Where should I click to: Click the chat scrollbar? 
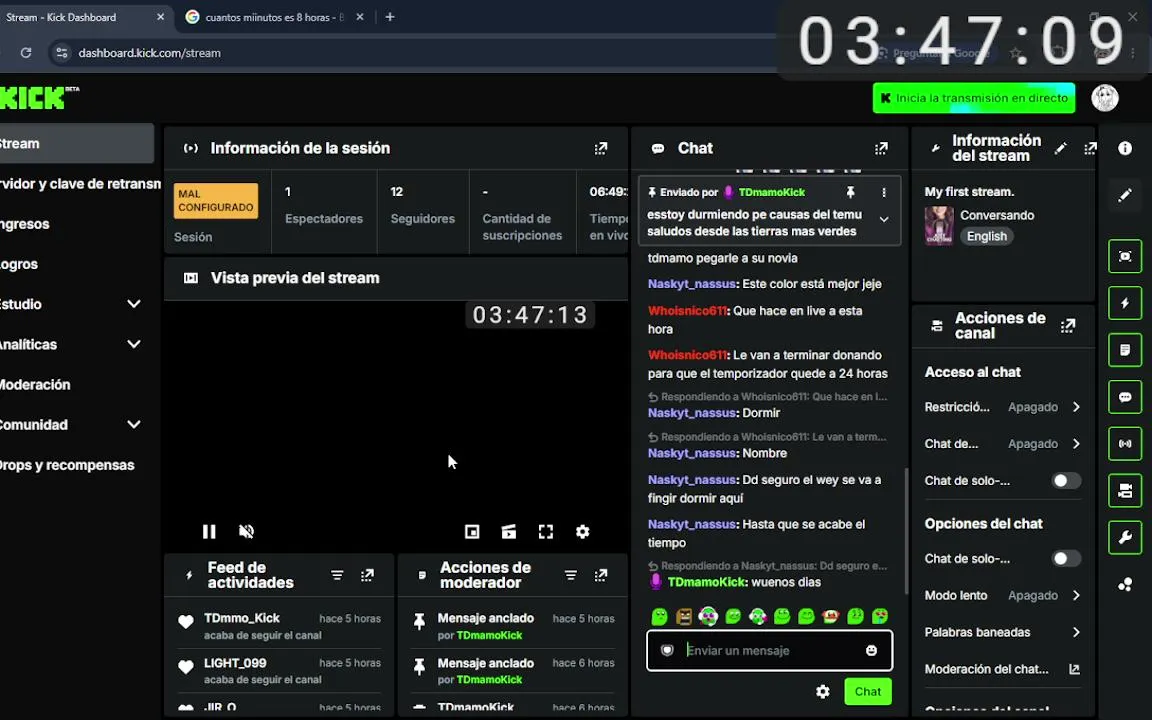(907, 530)
